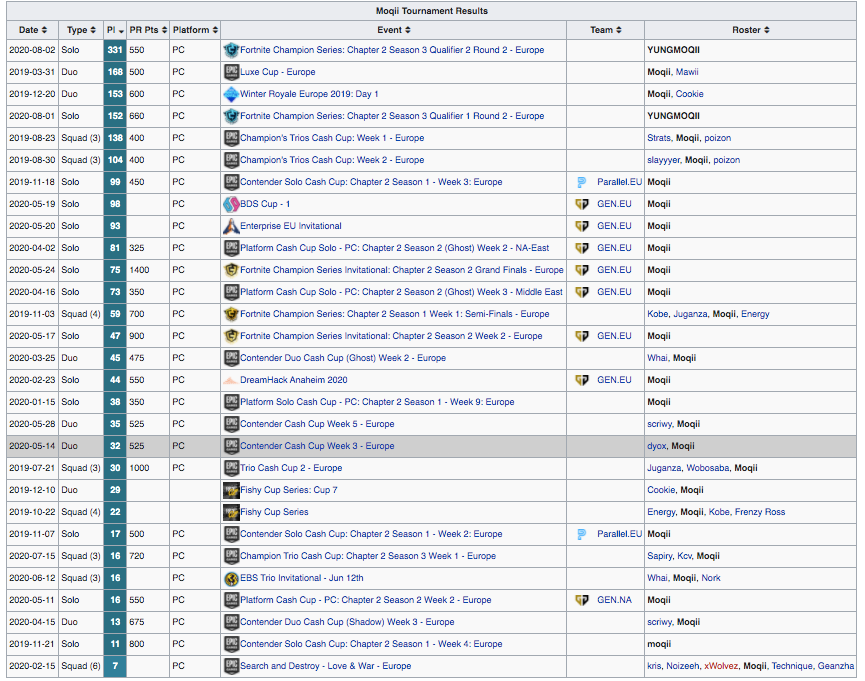Click GEN.NA team logo icon

tap(582, 600)
